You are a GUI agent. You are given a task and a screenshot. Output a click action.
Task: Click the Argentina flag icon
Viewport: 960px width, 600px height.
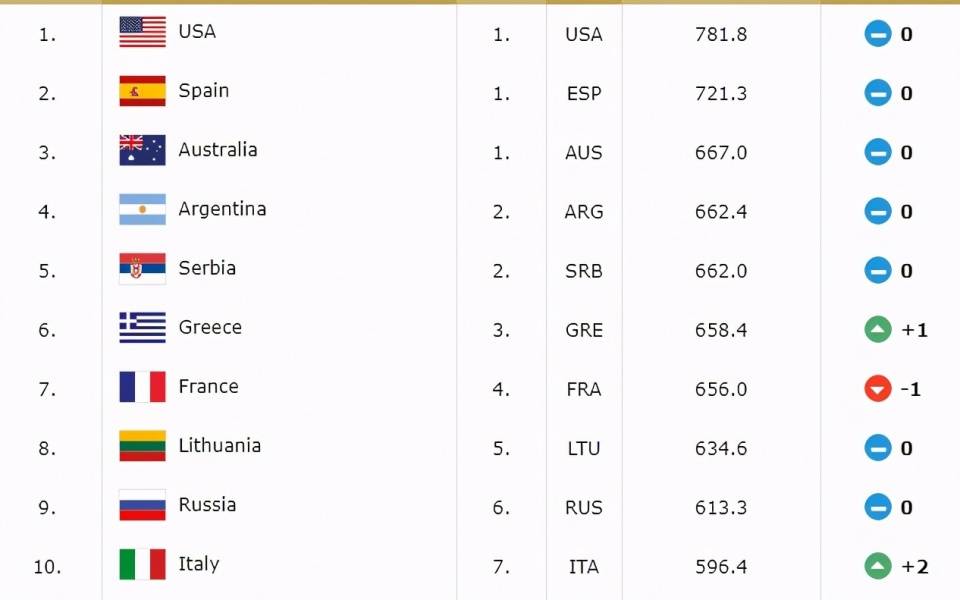pos(142,209)
